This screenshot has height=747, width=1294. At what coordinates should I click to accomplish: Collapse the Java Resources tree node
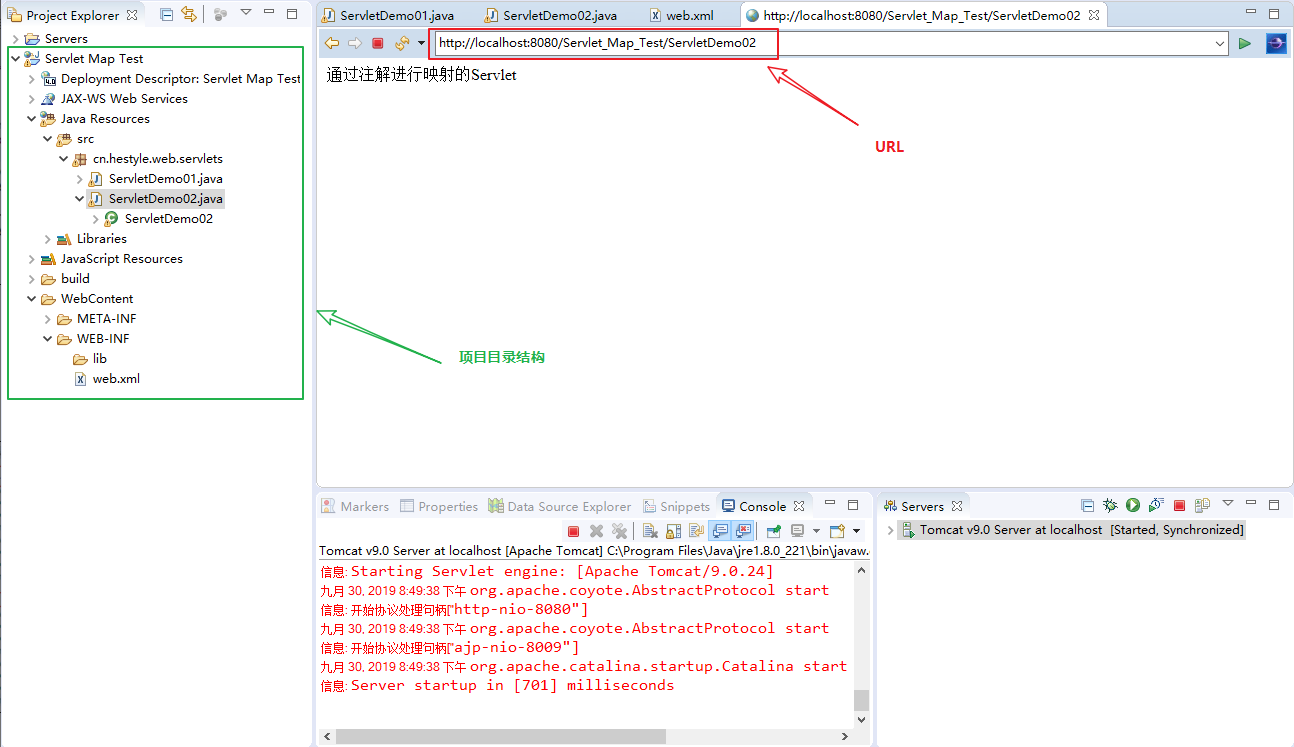[31, 118]
